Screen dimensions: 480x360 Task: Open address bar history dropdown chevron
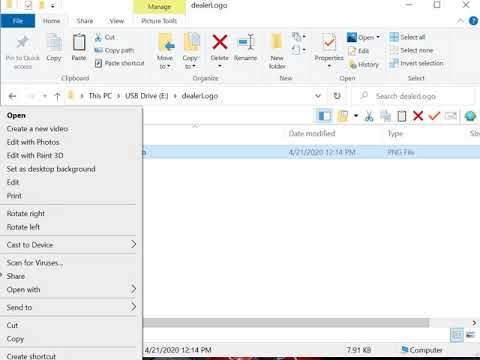318,96
